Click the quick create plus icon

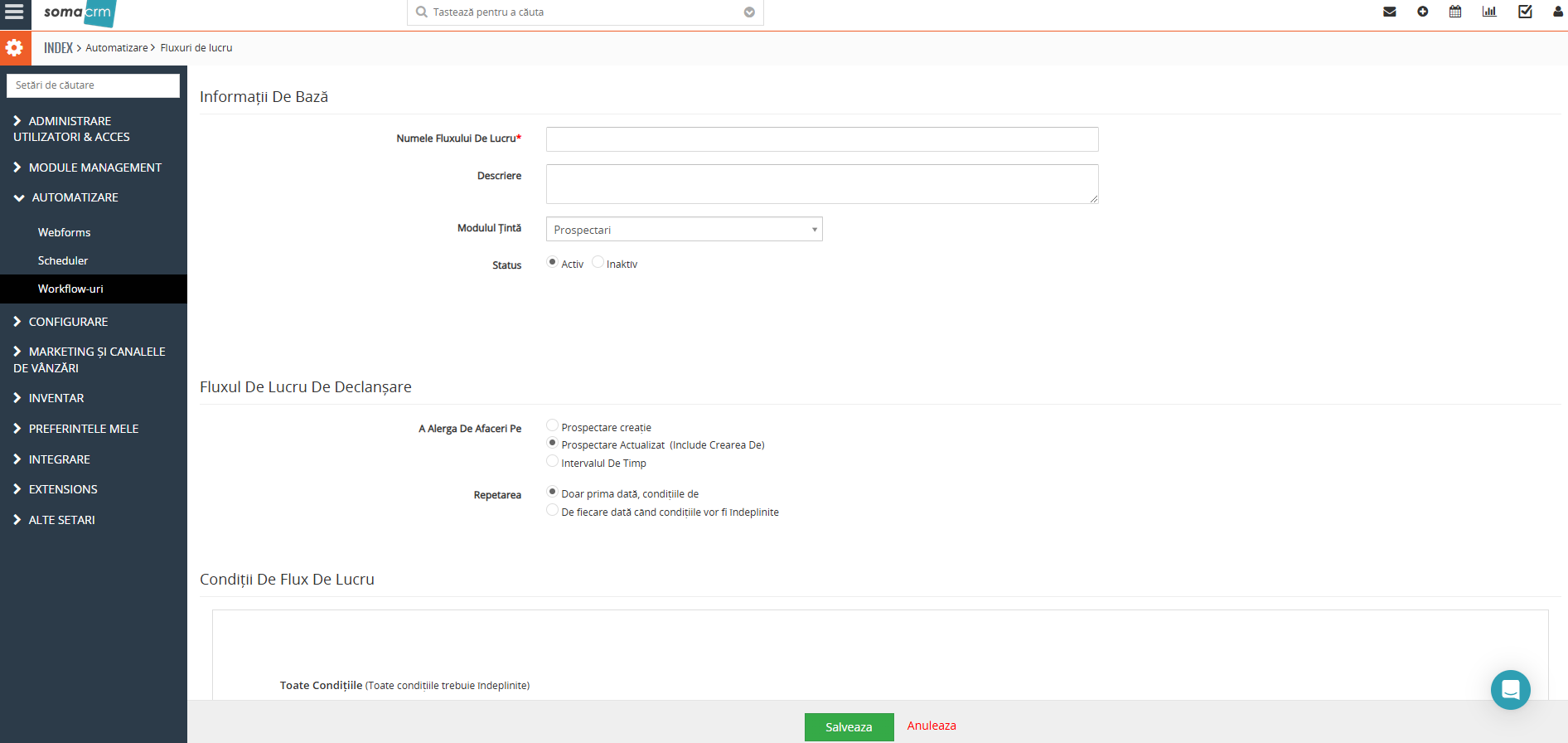(1422, 12)
